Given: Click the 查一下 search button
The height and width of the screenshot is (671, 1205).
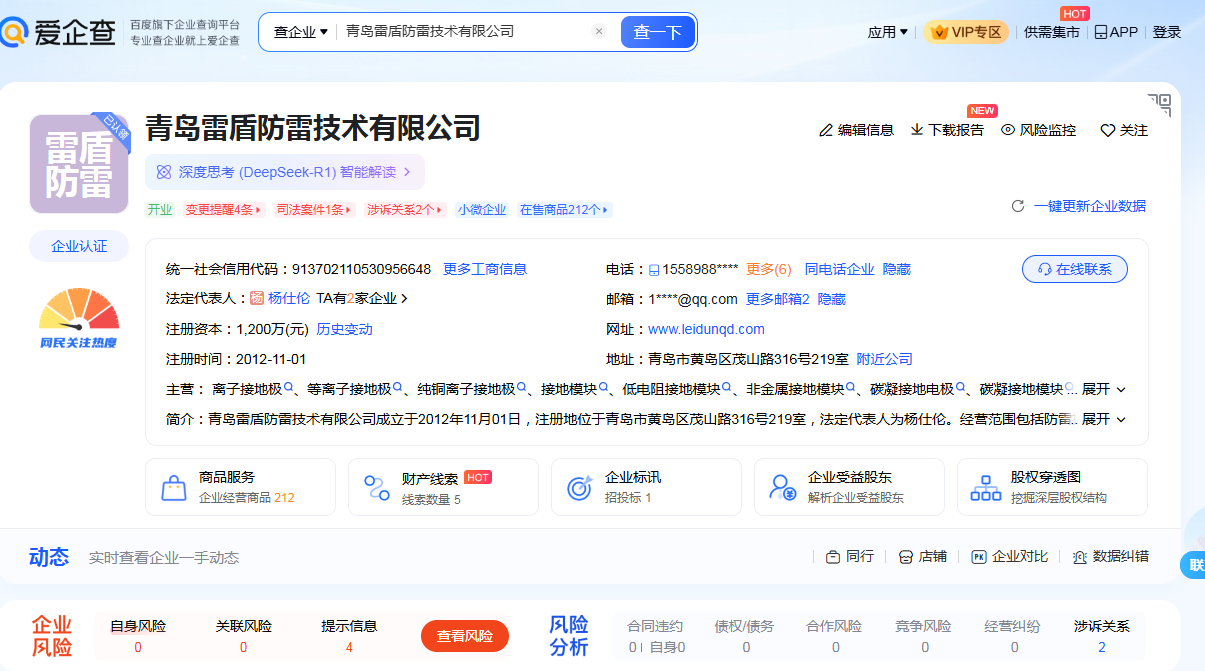Looking at the screenshot, I should (x=657, y=32).
